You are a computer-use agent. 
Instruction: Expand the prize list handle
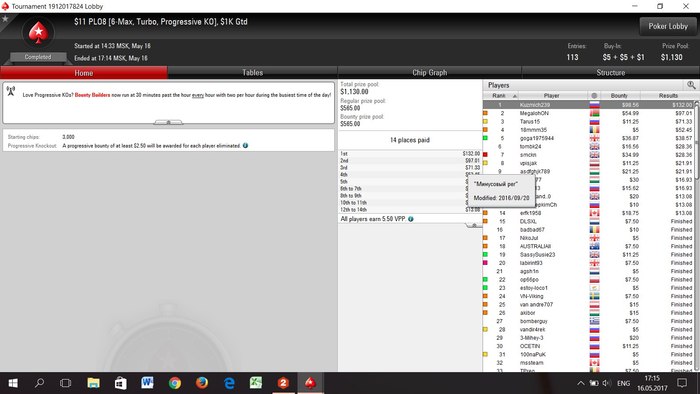tap(474, 226)
